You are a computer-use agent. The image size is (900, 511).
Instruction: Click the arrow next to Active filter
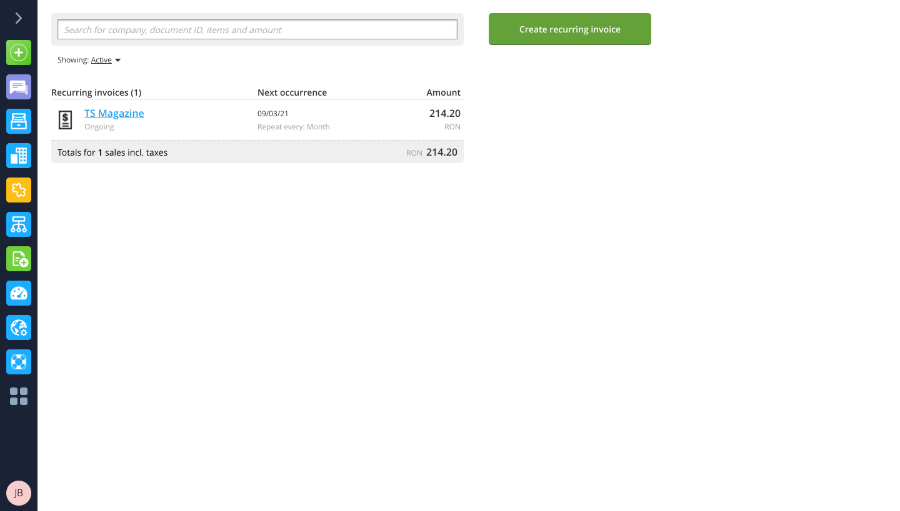118,60
